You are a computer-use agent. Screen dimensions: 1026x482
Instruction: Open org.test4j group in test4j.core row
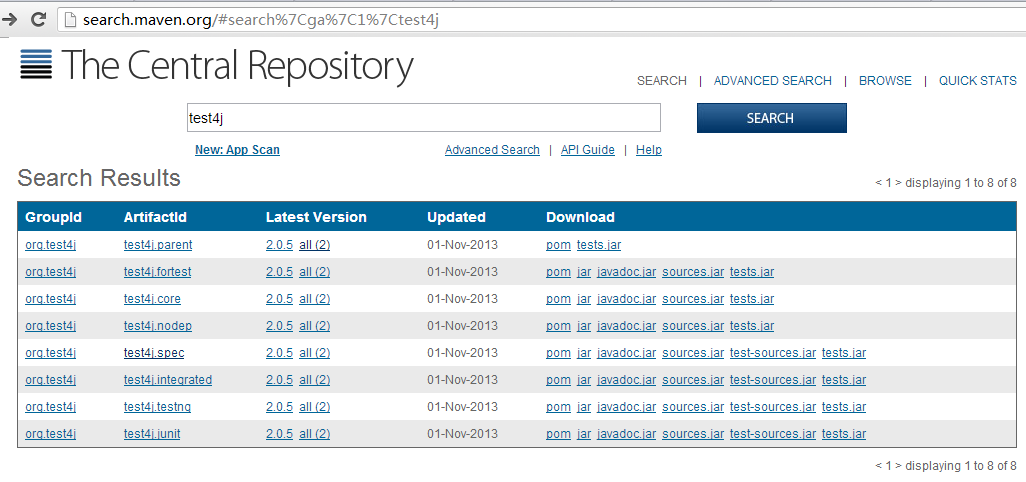tap(50, 299)
